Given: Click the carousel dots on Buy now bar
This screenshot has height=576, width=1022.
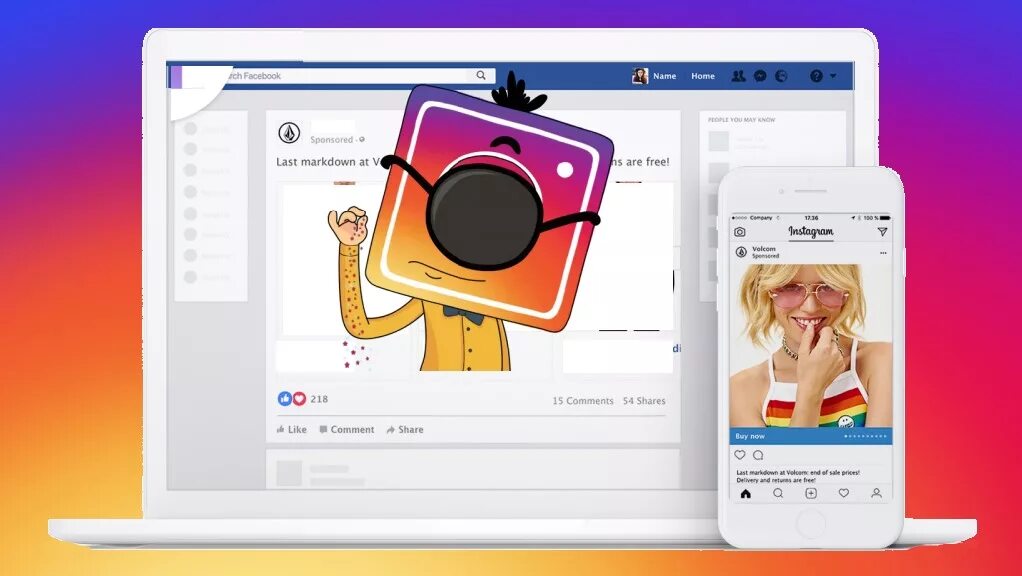Looking at the screenshot, I should (866, 436).
